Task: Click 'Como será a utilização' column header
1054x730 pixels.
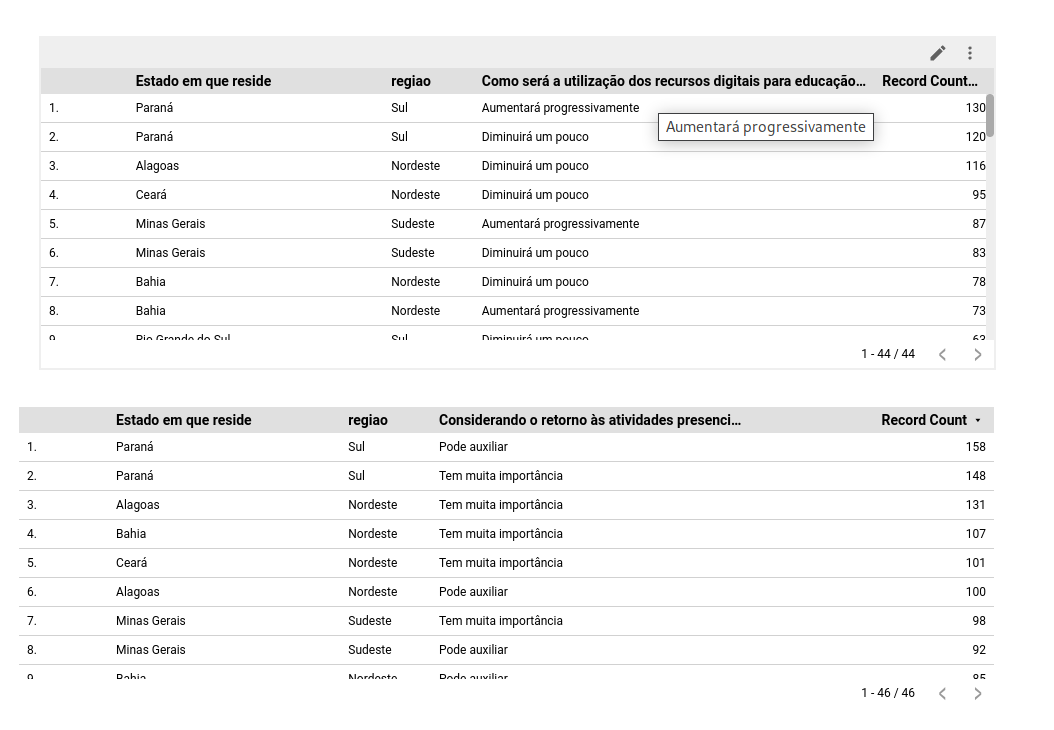Action: (x=673, y=81)
